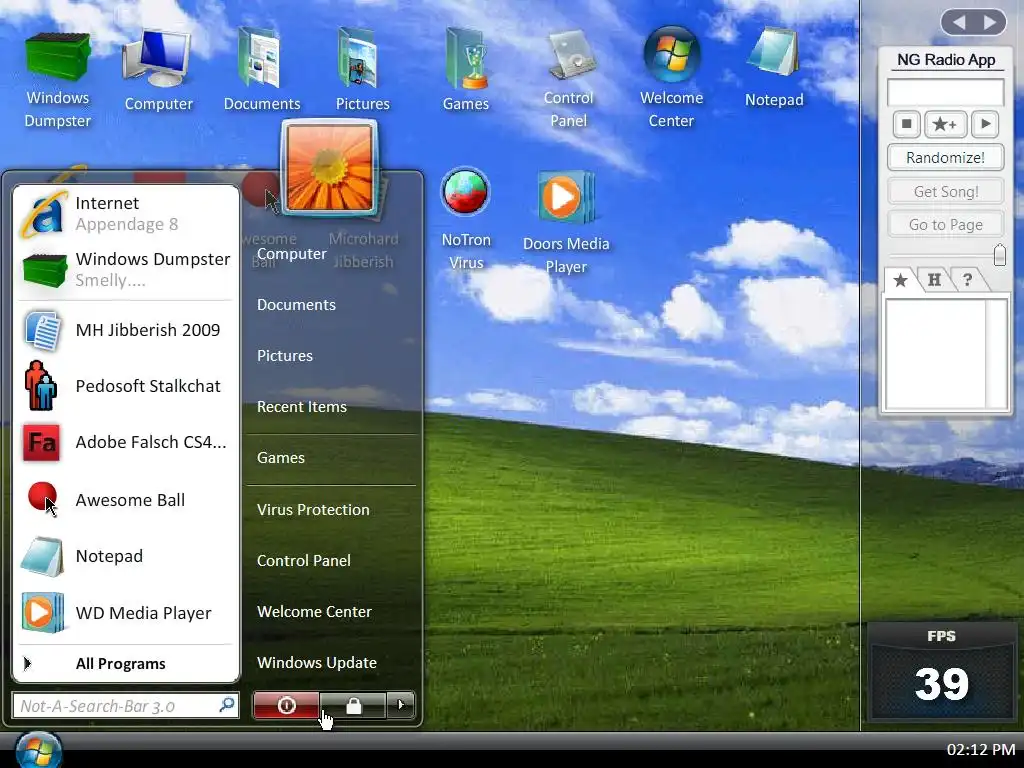Expand the shutdown options arrow
Viewport: 1024px width, 768px height.
[401, 705]
